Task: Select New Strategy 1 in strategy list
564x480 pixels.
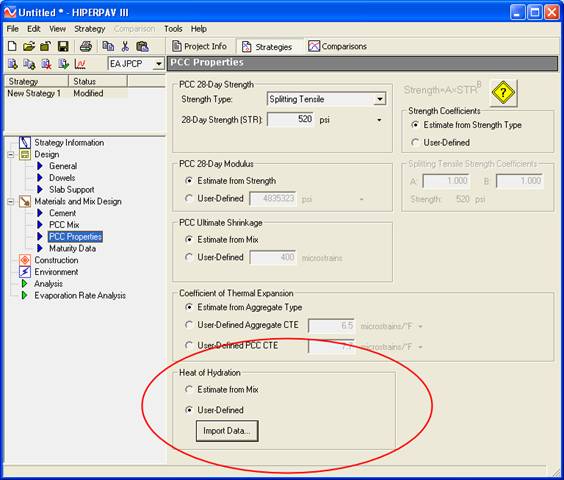Action: (x=35, y=94)
